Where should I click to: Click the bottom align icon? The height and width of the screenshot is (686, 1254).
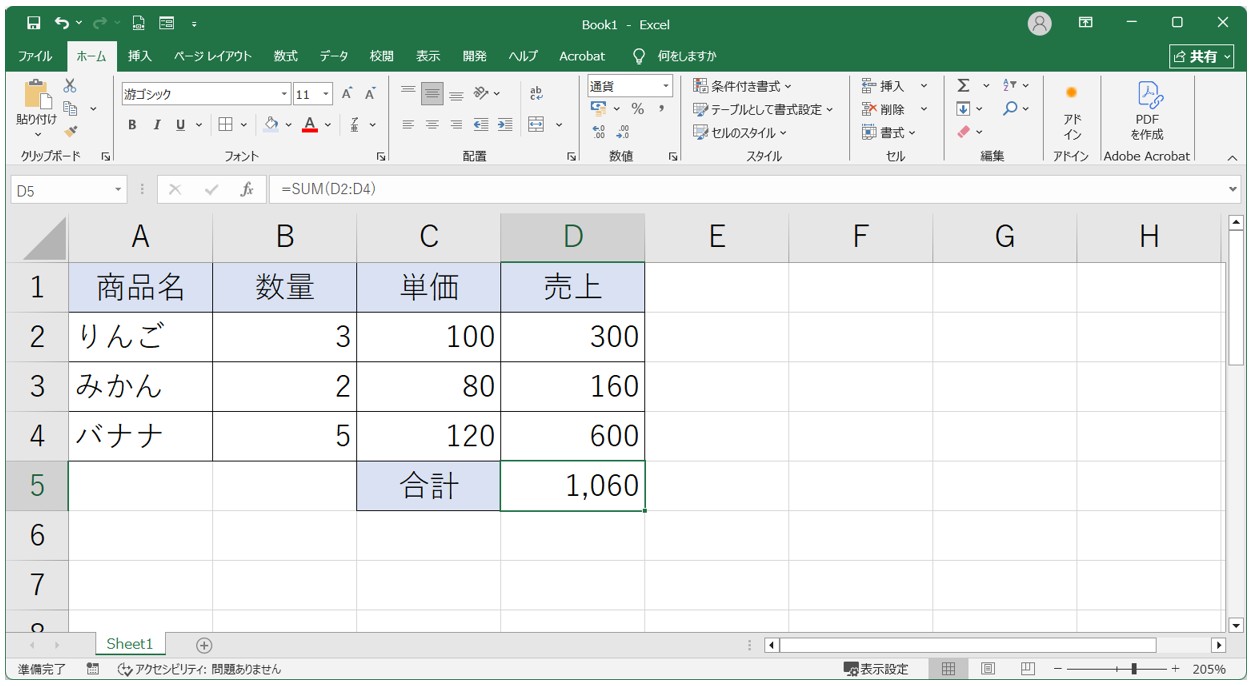pyautogui.click(x=456, y=94)
